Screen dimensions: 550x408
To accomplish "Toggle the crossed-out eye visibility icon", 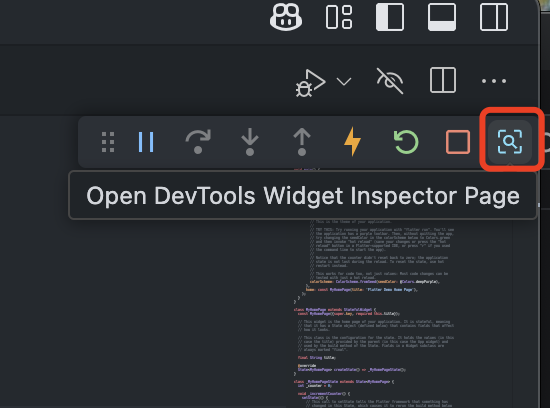I will point(390,81).
